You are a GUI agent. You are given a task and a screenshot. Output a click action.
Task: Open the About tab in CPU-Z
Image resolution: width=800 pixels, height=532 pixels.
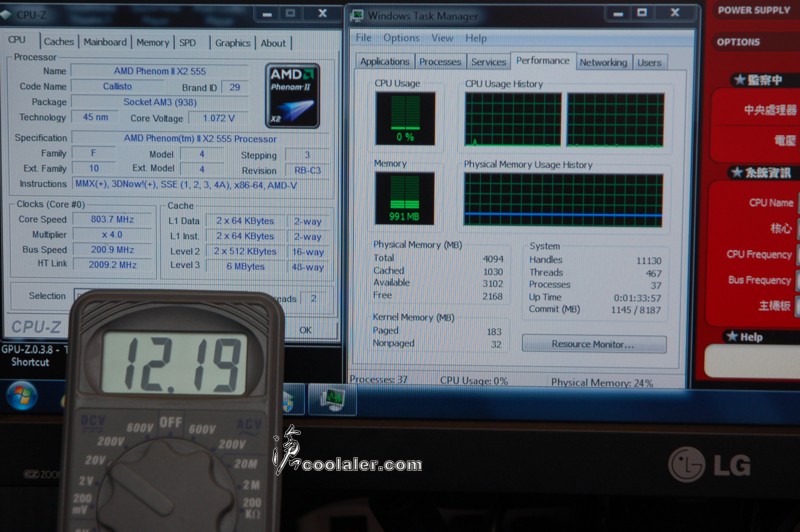click(x=273, y=43)
